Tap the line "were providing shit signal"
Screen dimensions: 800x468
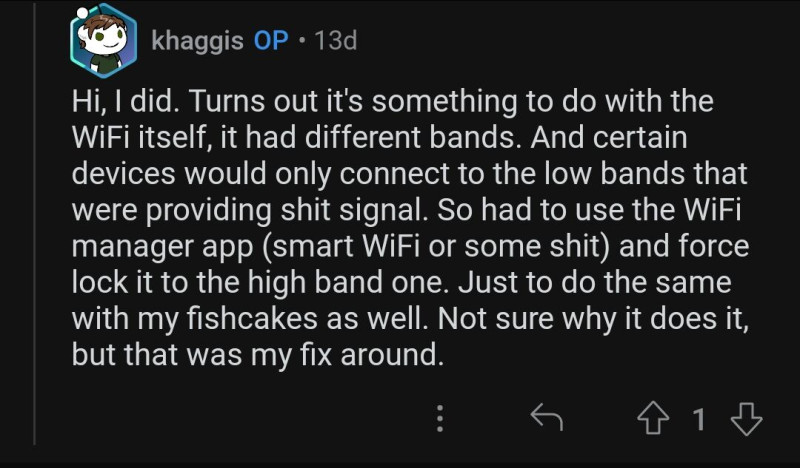(406, 210)
